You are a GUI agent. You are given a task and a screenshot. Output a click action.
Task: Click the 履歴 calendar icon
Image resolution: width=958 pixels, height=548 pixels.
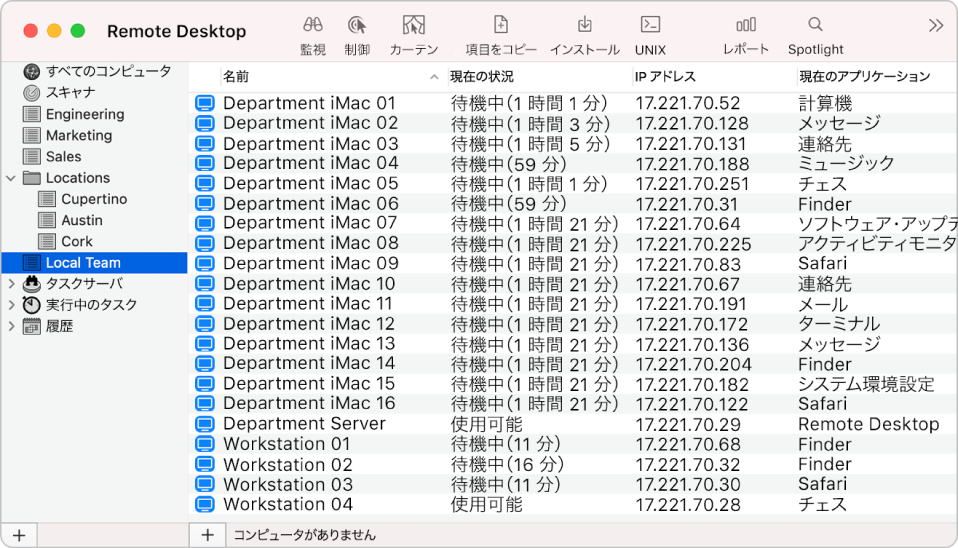(31, 327)
